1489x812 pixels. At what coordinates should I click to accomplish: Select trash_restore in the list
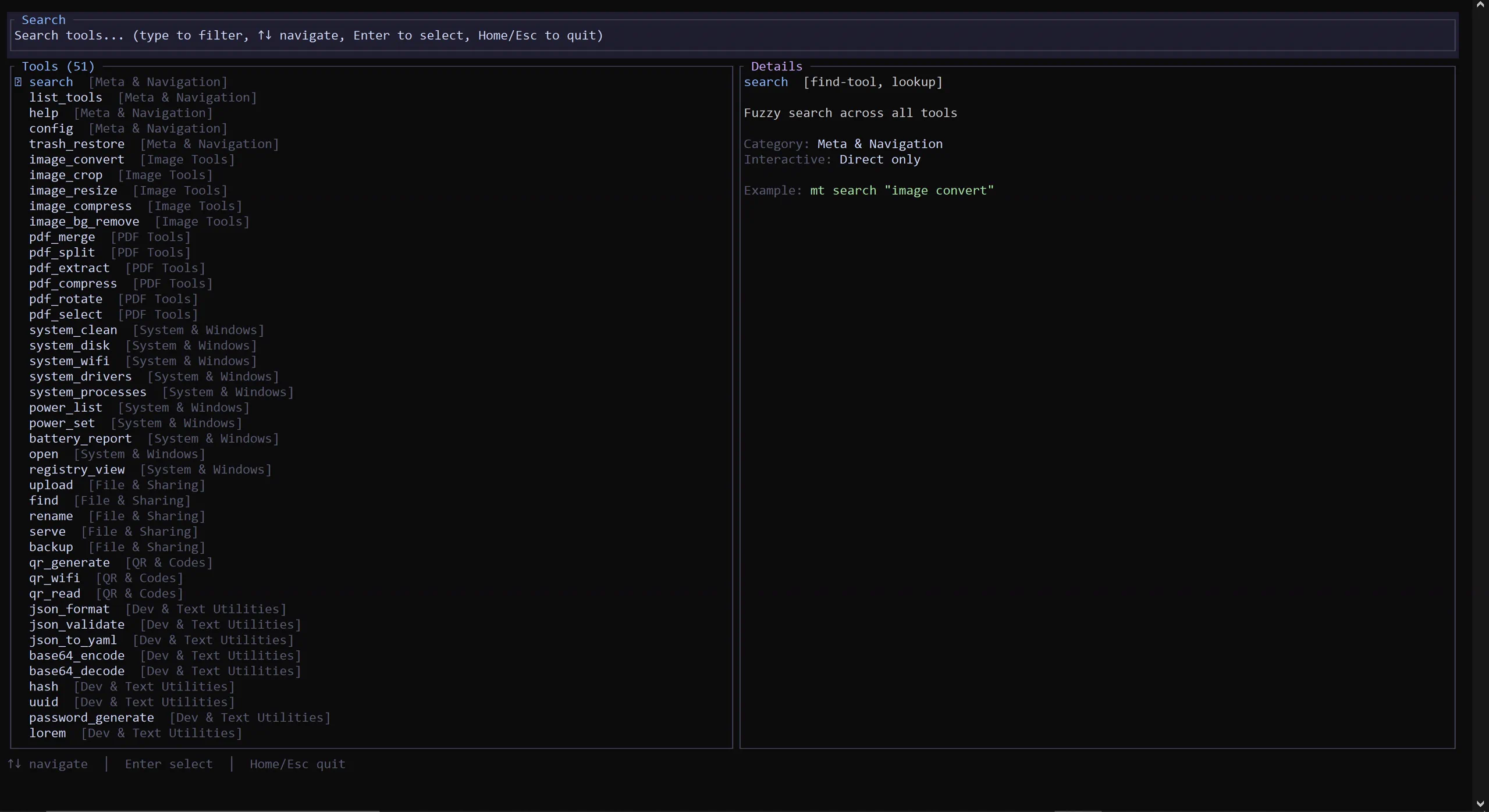pos(371,144)
